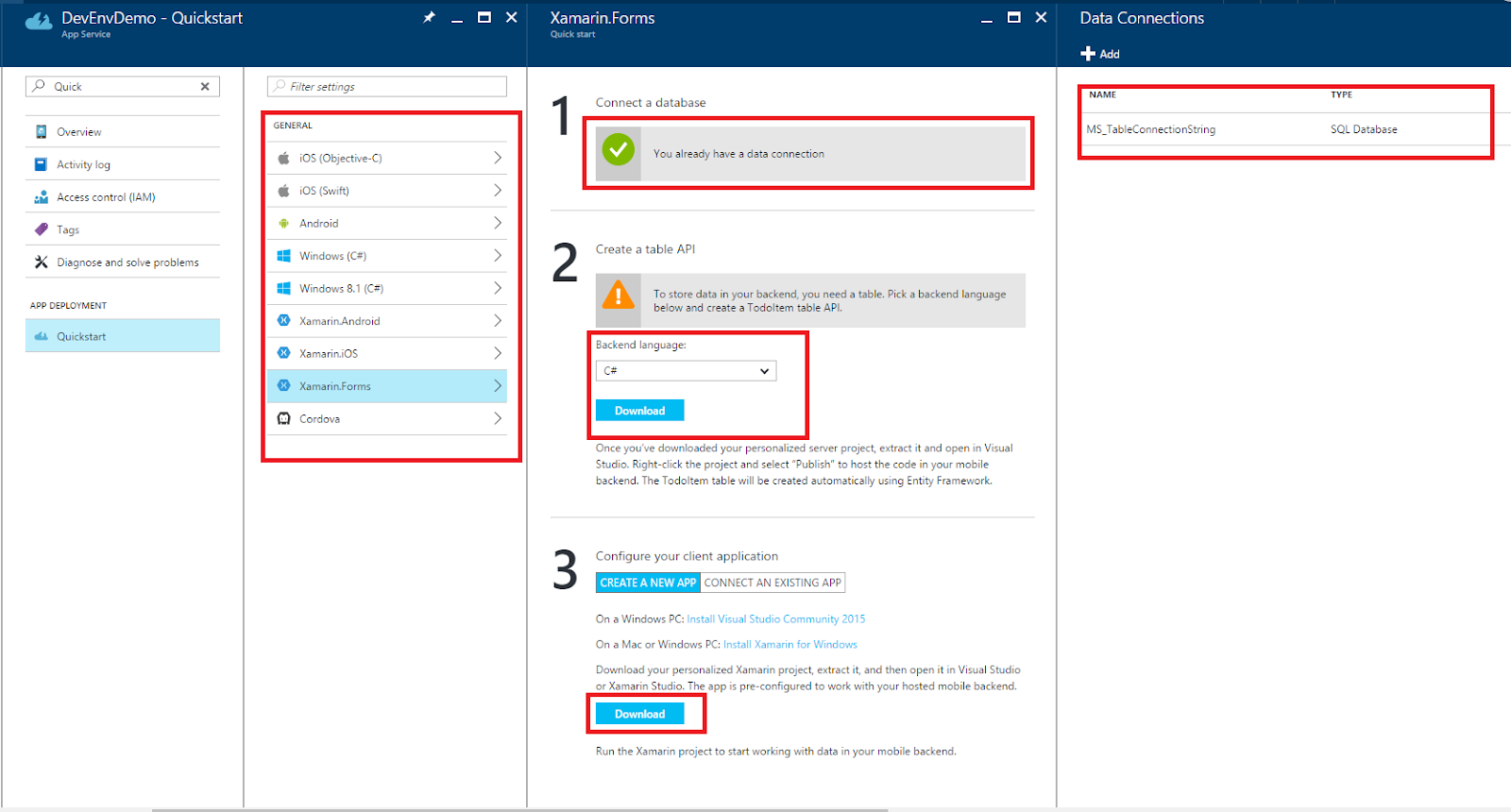Screen dimensions: 1511x812
Task: Click the orange warning triangle icon
Action: pos(619,295)
